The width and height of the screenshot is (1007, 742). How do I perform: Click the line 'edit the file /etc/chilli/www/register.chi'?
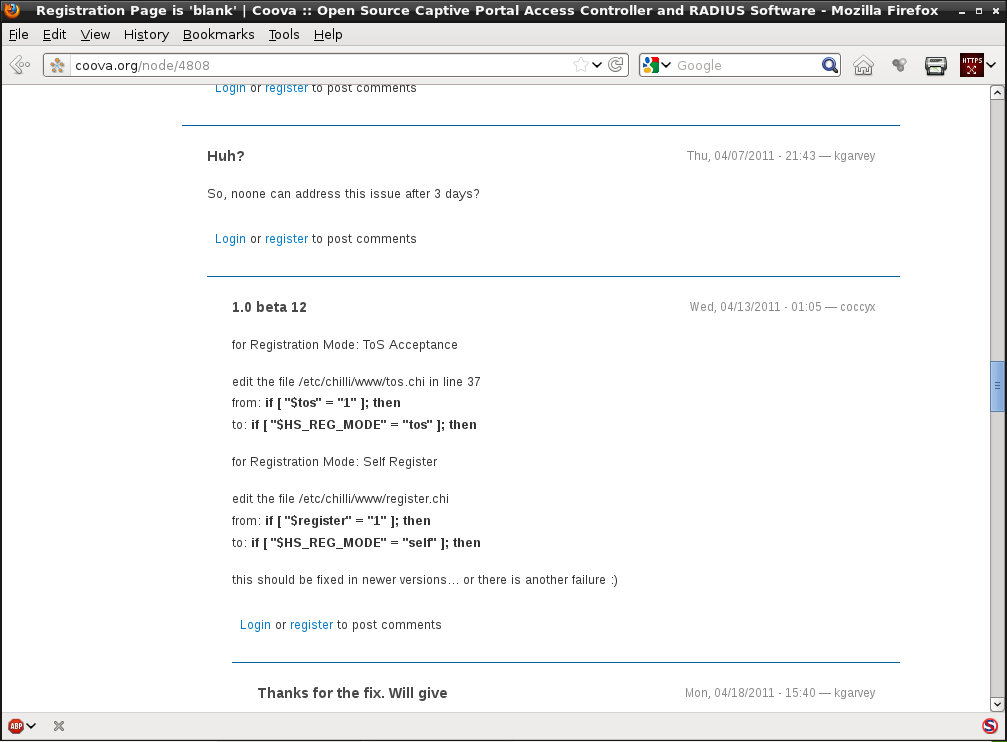pyautogui.click(x=340, y=499)
